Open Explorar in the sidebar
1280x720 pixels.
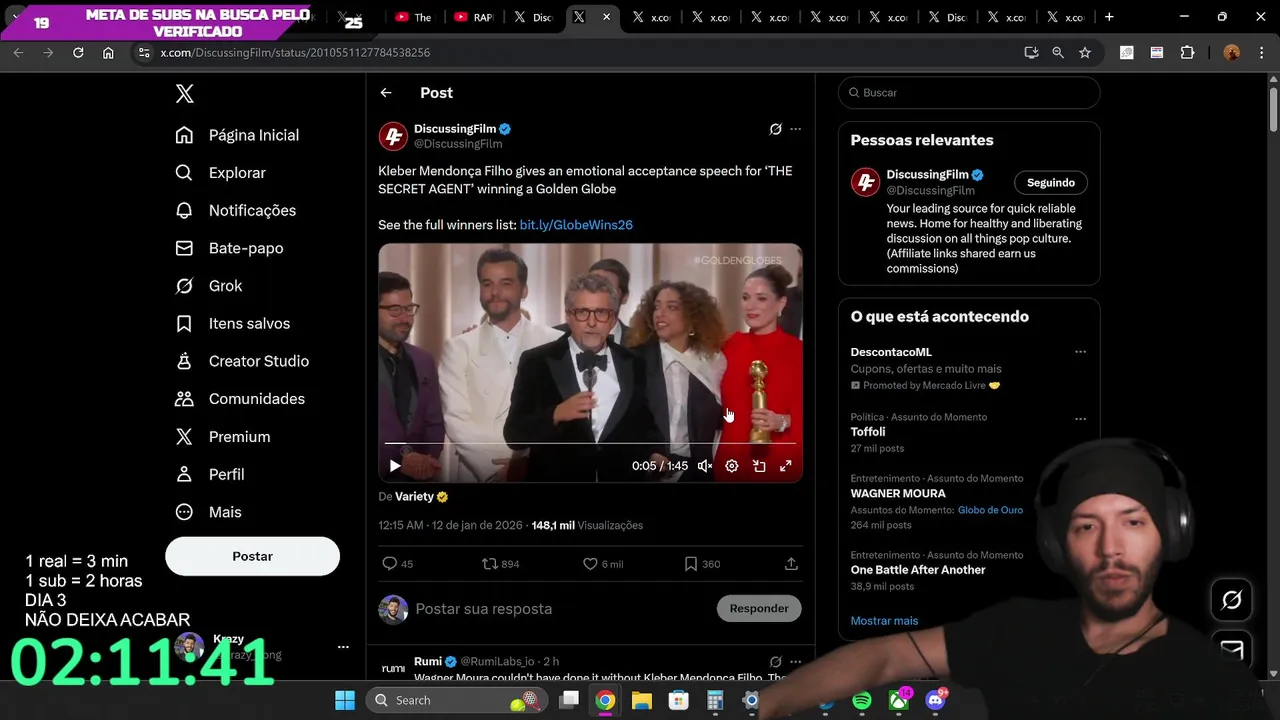pos(221,173)
